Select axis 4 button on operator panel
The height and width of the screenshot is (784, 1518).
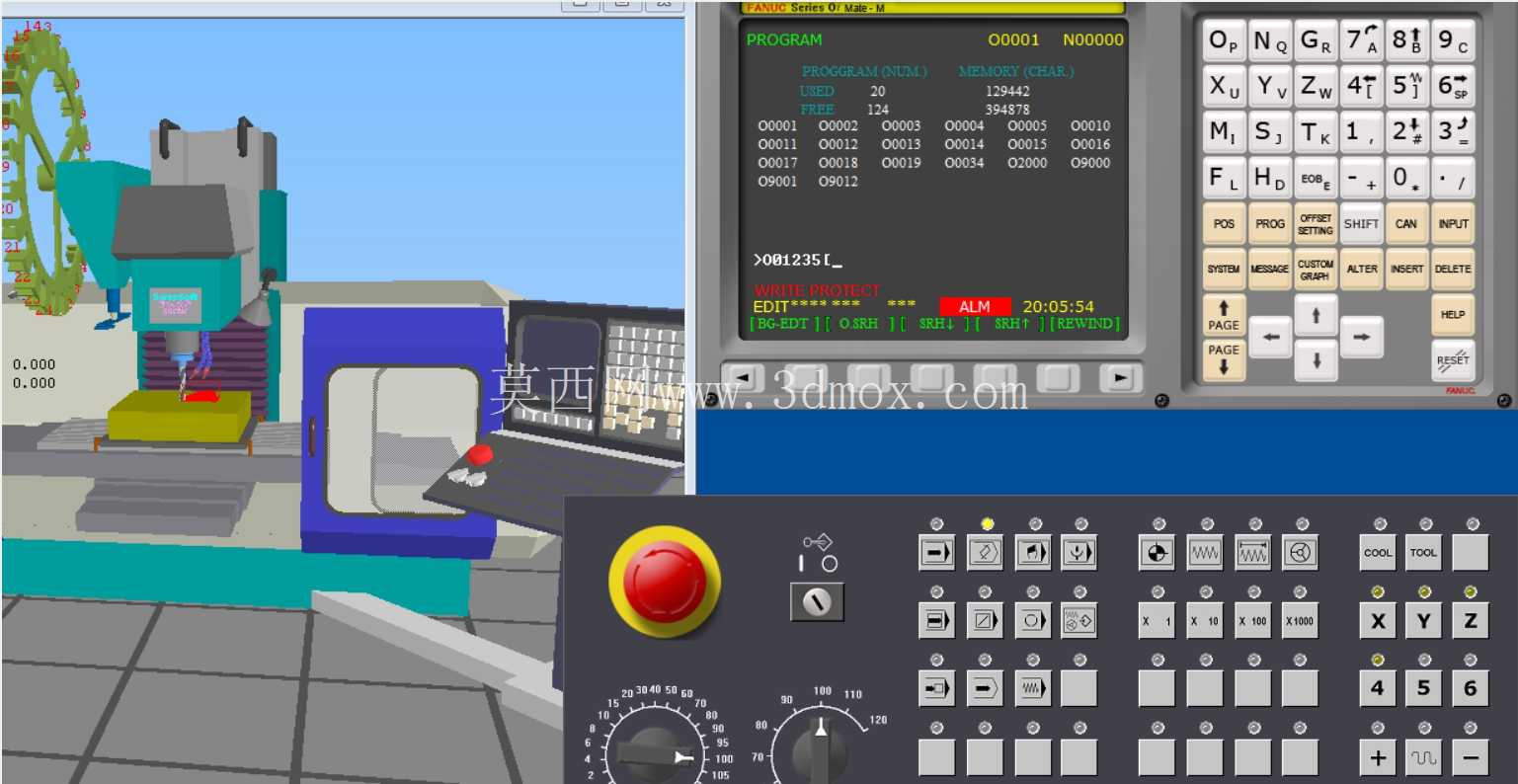1378,688
